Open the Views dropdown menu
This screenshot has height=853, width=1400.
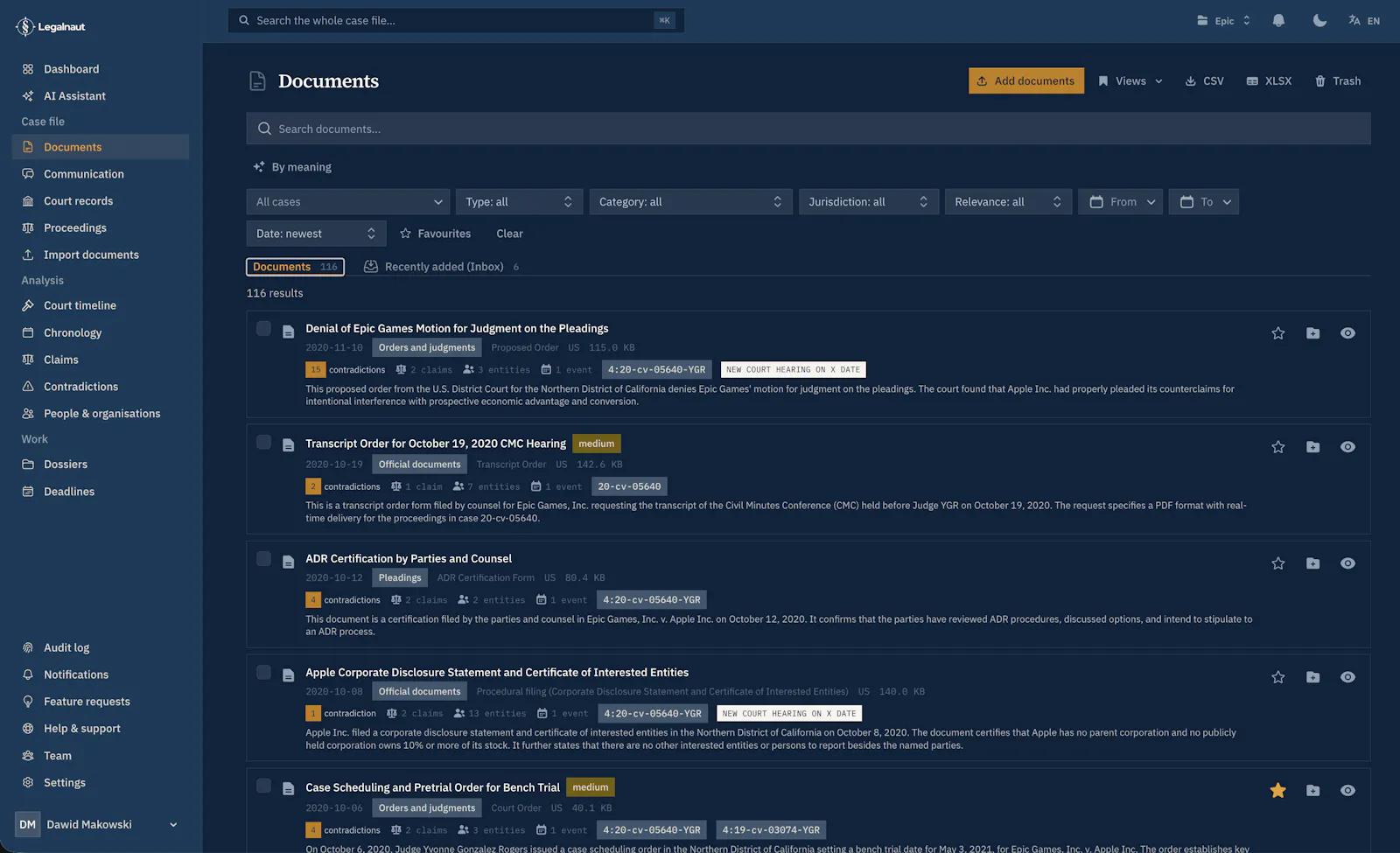(1130, 81)
